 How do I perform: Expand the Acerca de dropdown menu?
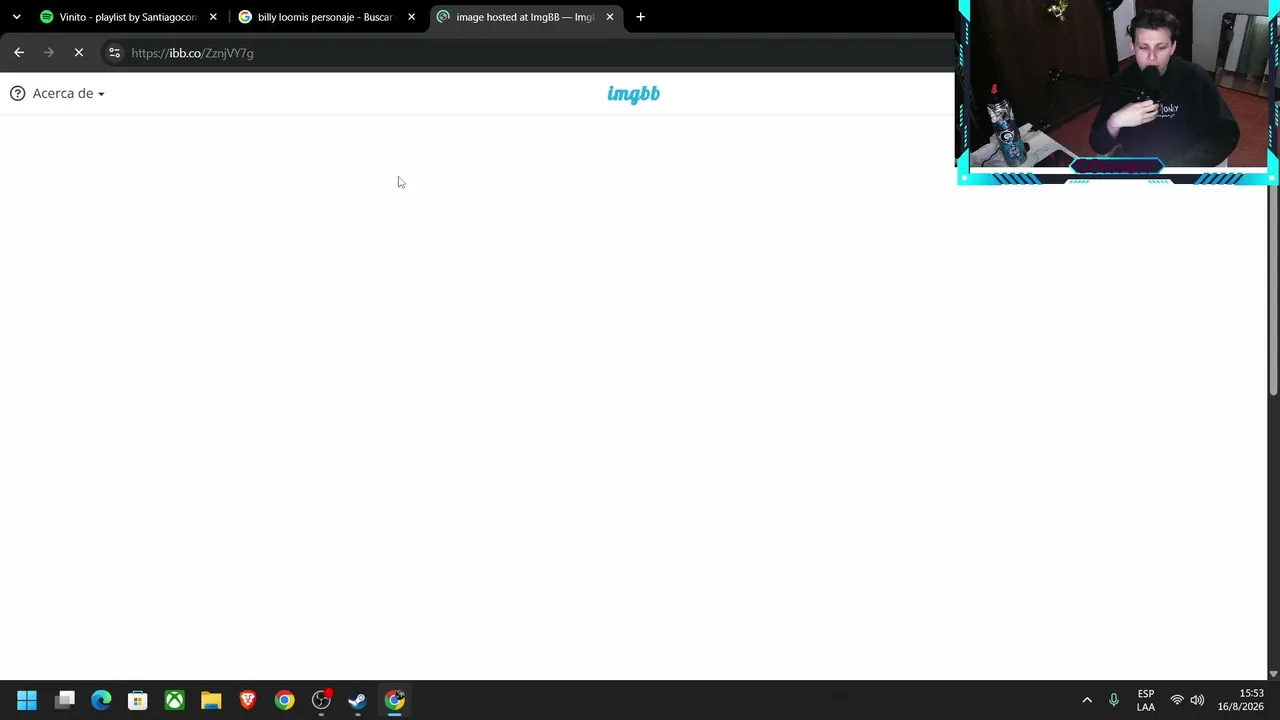pos(68,93)
